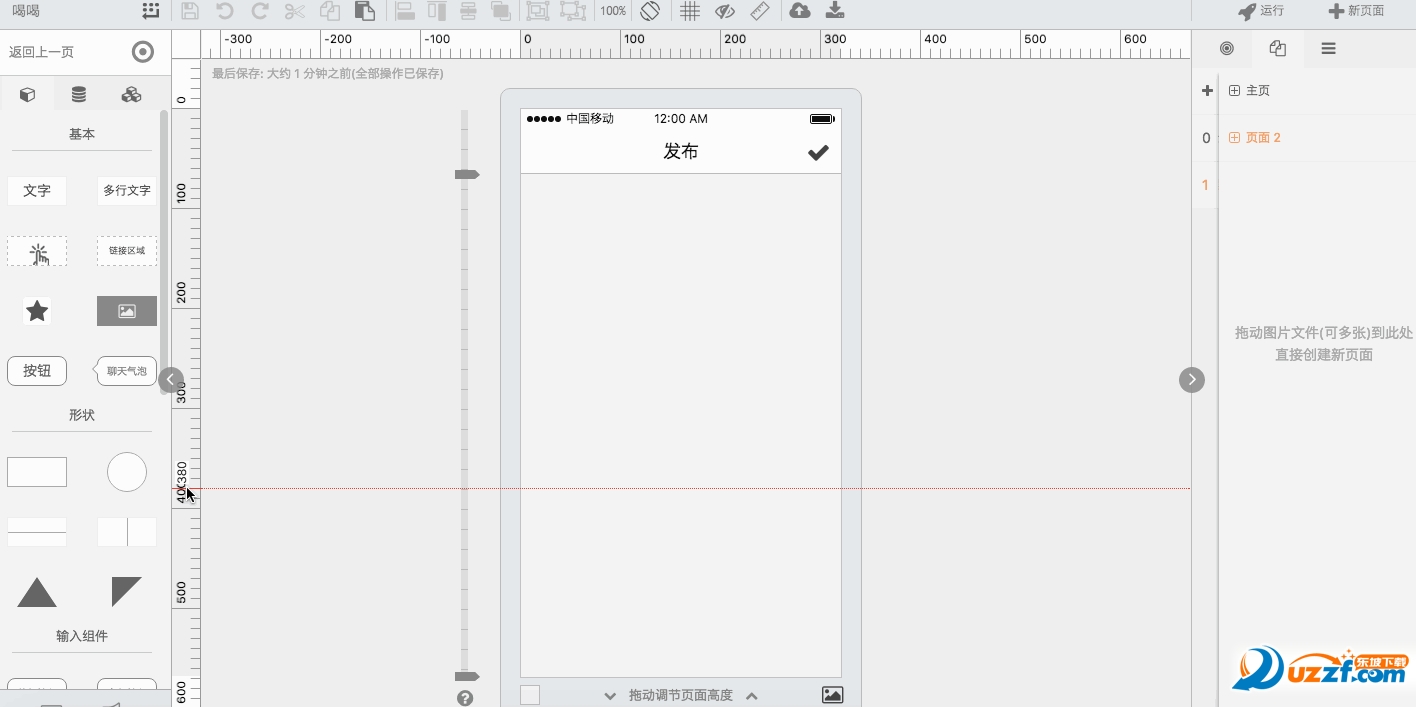1416x707 pixels.
Task: Select the image placeholder component
Action: coord(127,311)
